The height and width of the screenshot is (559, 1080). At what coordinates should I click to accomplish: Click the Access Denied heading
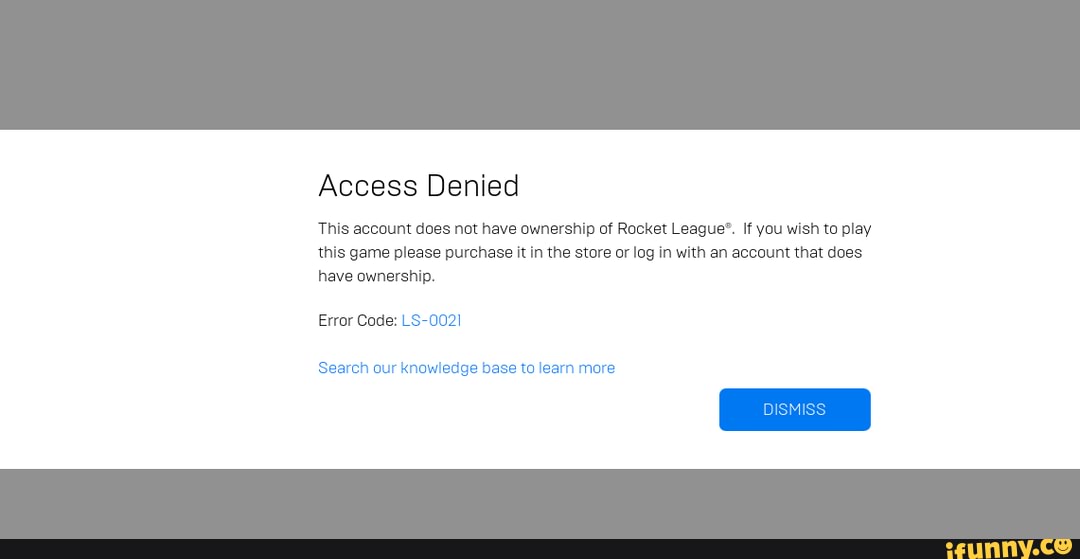point(418,186)
